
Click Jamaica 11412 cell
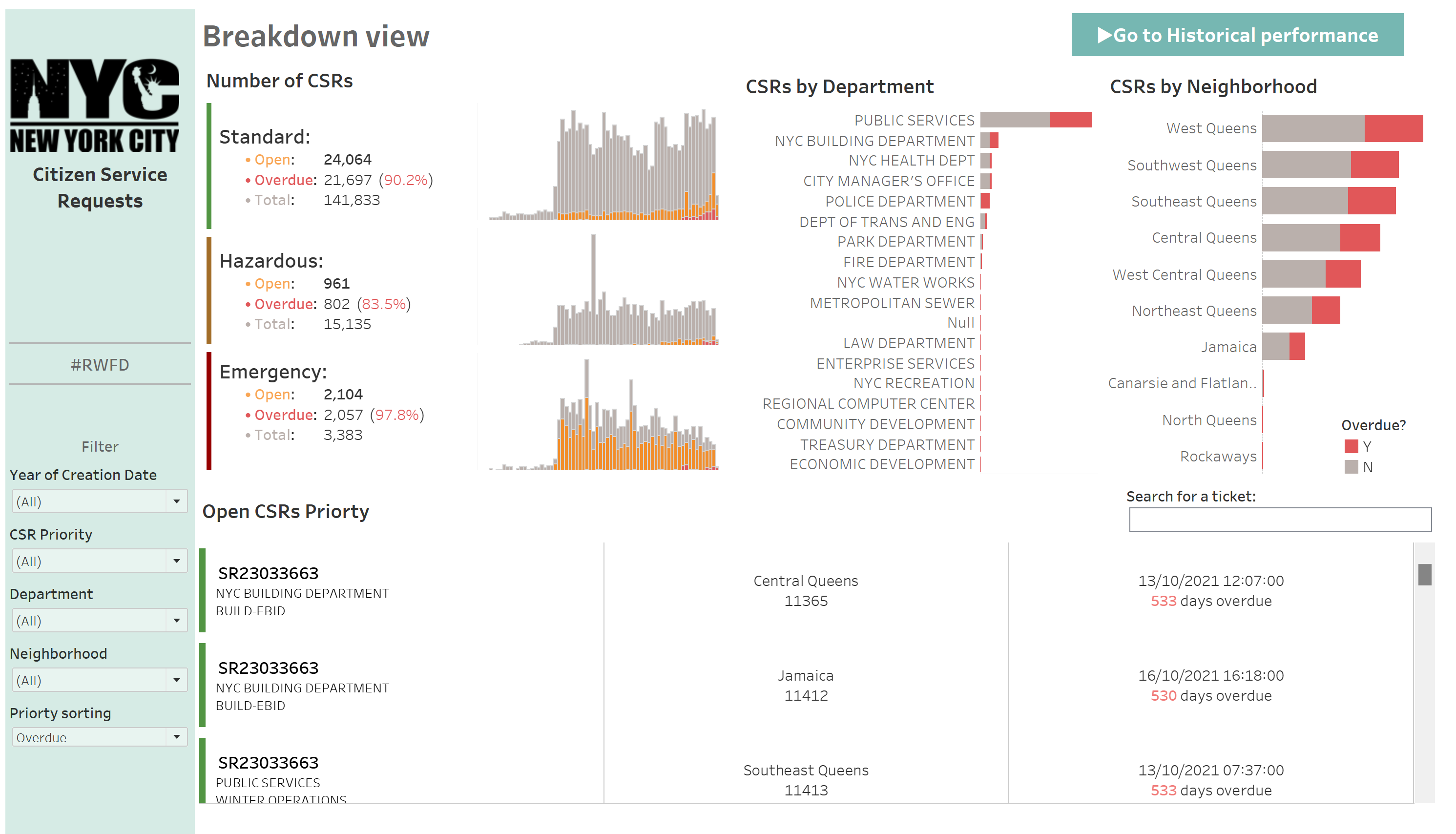point(805,685)
